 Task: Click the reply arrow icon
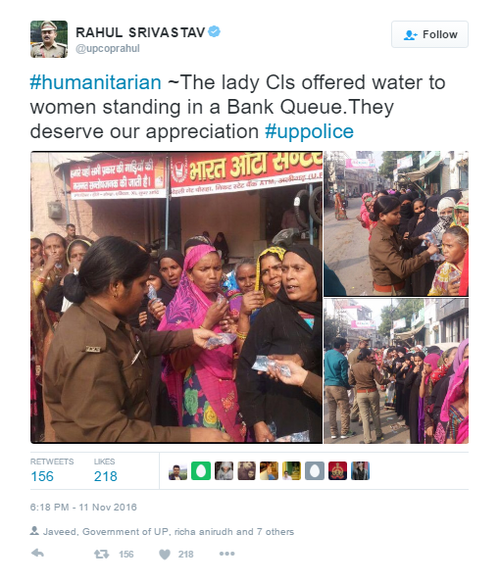click(x=38, y=554)
